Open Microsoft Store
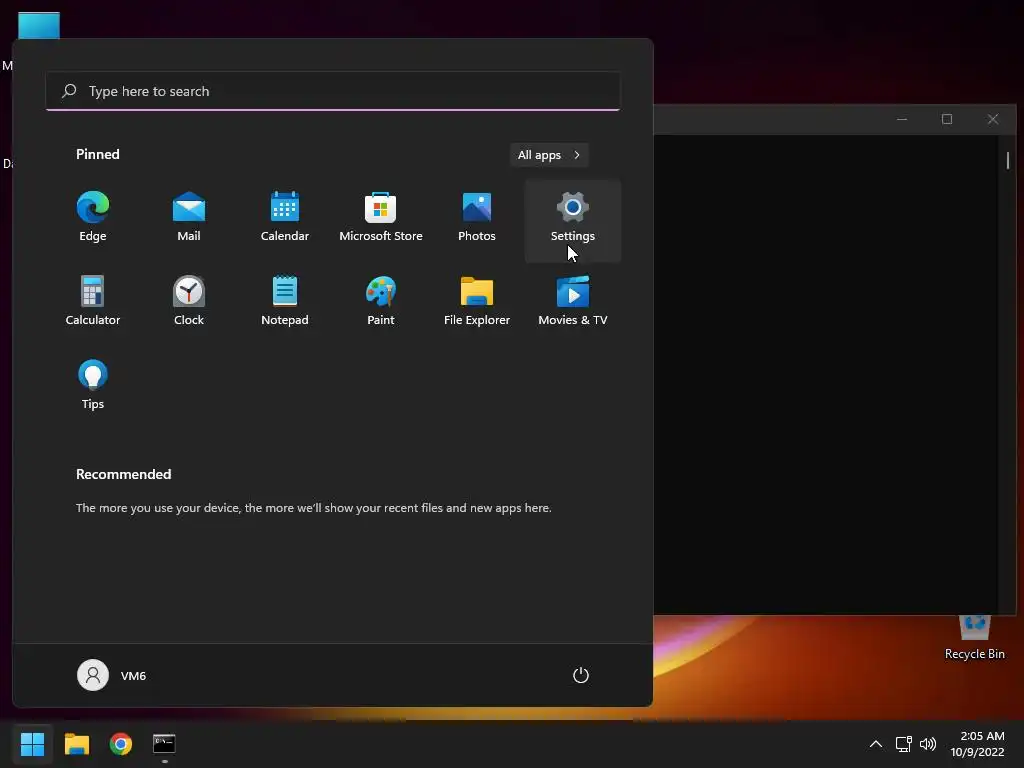 [x=381, y=218]
